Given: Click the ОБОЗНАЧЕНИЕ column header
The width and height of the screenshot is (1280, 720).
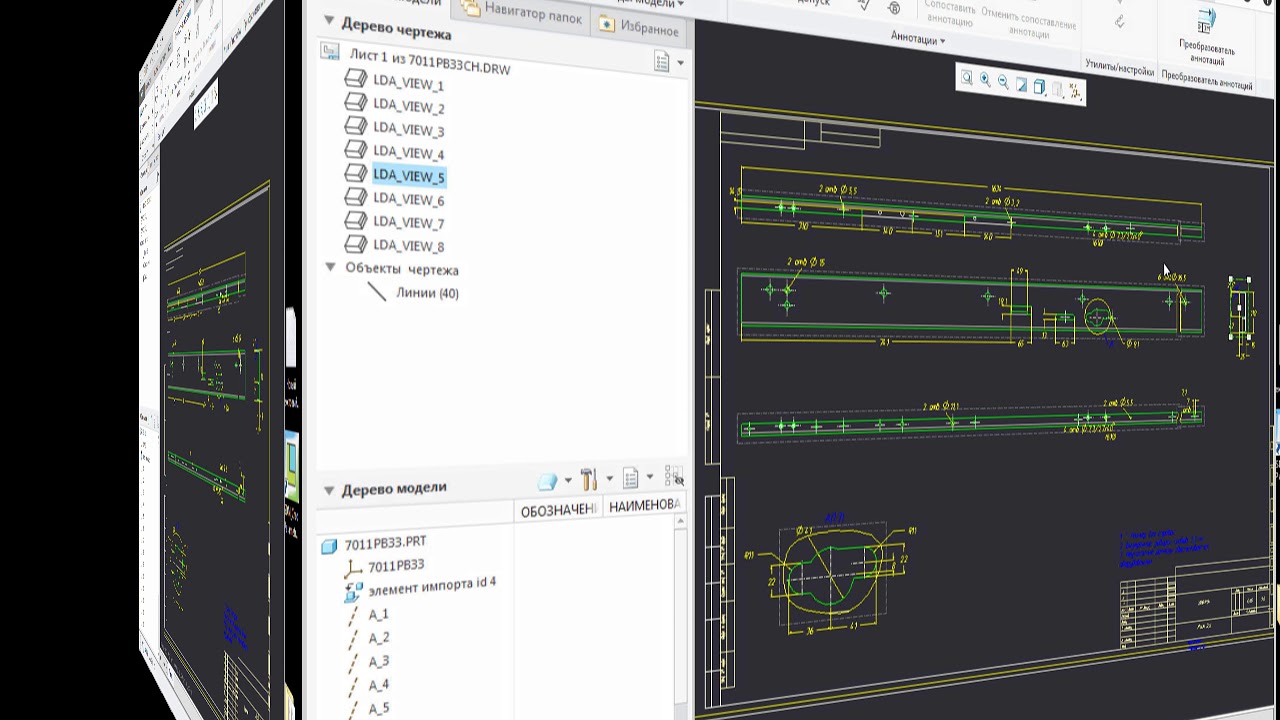Looking at the screenshot, I should 558,510.
